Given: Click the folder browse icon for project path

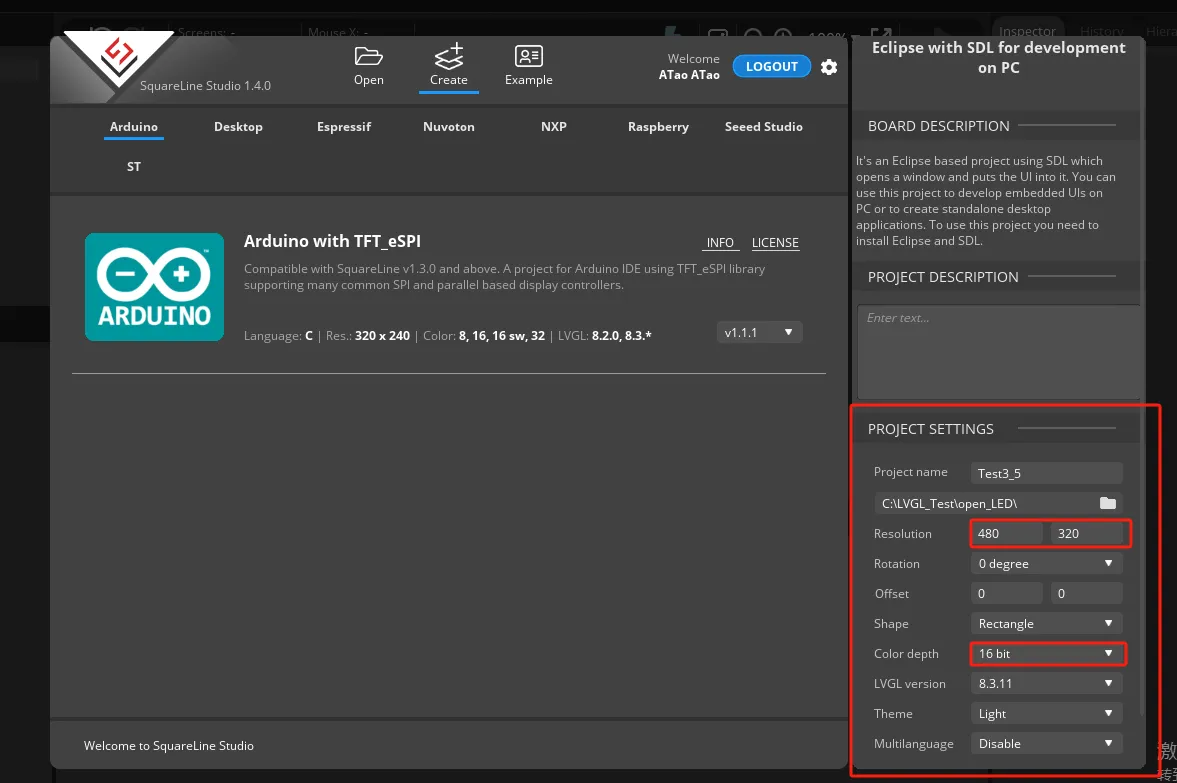Looking at the screenshot, I should coord(1108,503).
